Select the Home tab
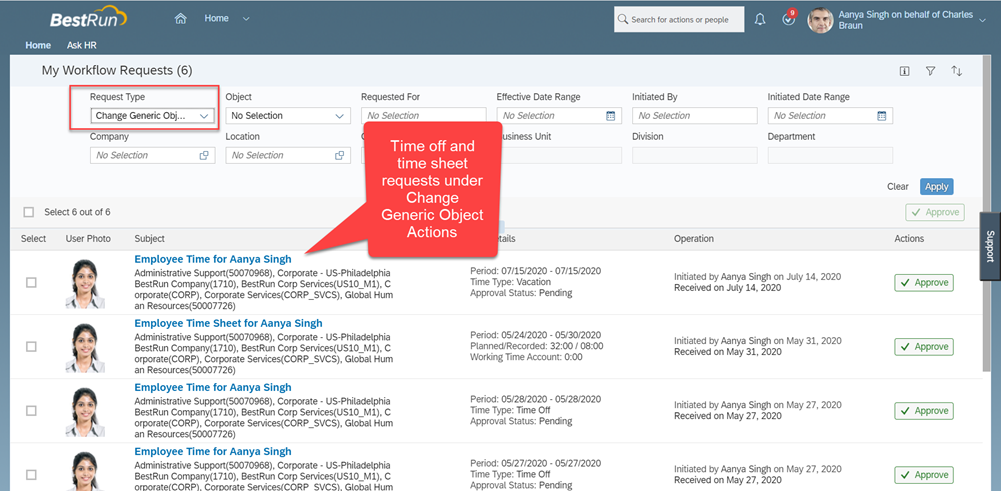The height and width of the screenshot is (491, 1001). point(38,45)
